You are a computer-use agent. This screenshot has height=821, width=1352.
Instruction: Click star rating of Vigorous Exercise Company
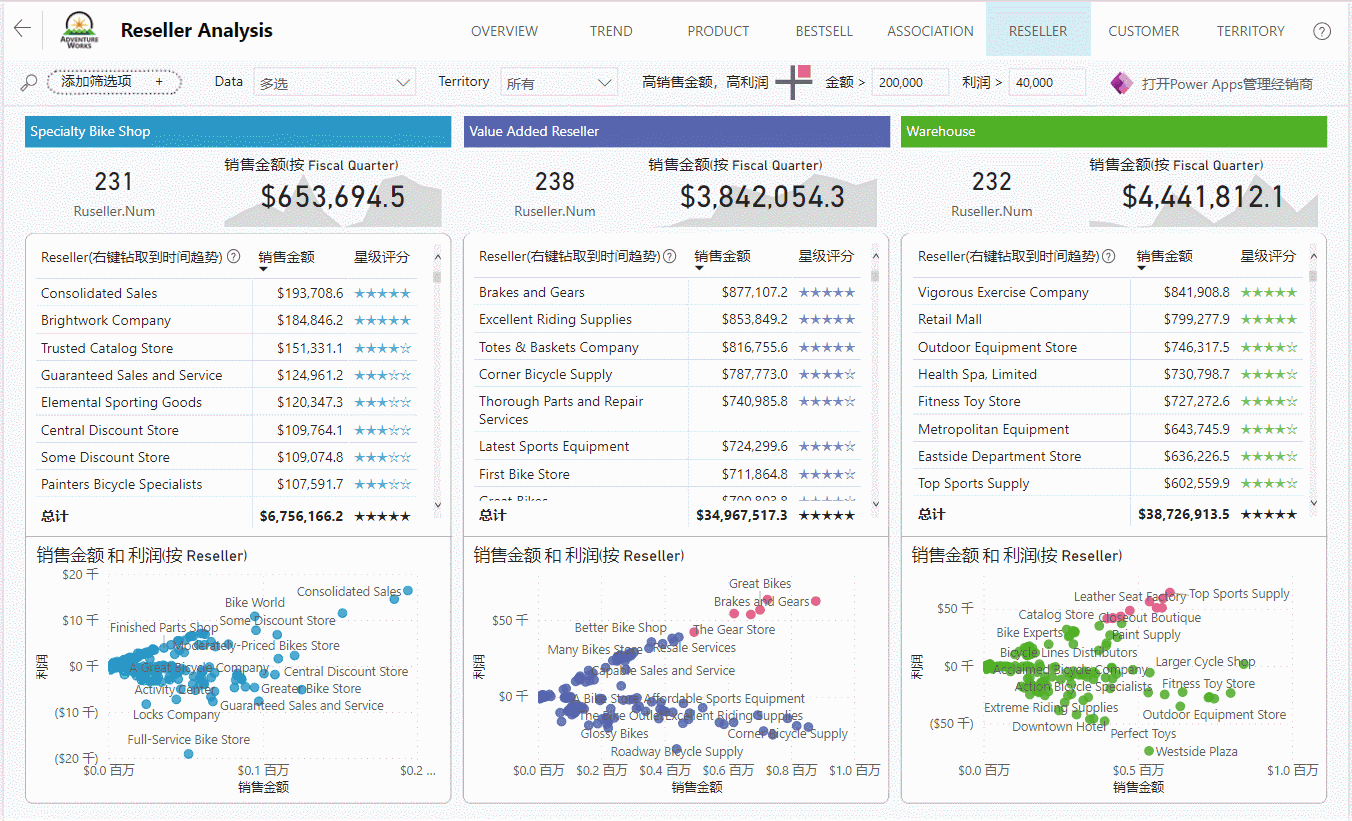(x=1269, y=292)
